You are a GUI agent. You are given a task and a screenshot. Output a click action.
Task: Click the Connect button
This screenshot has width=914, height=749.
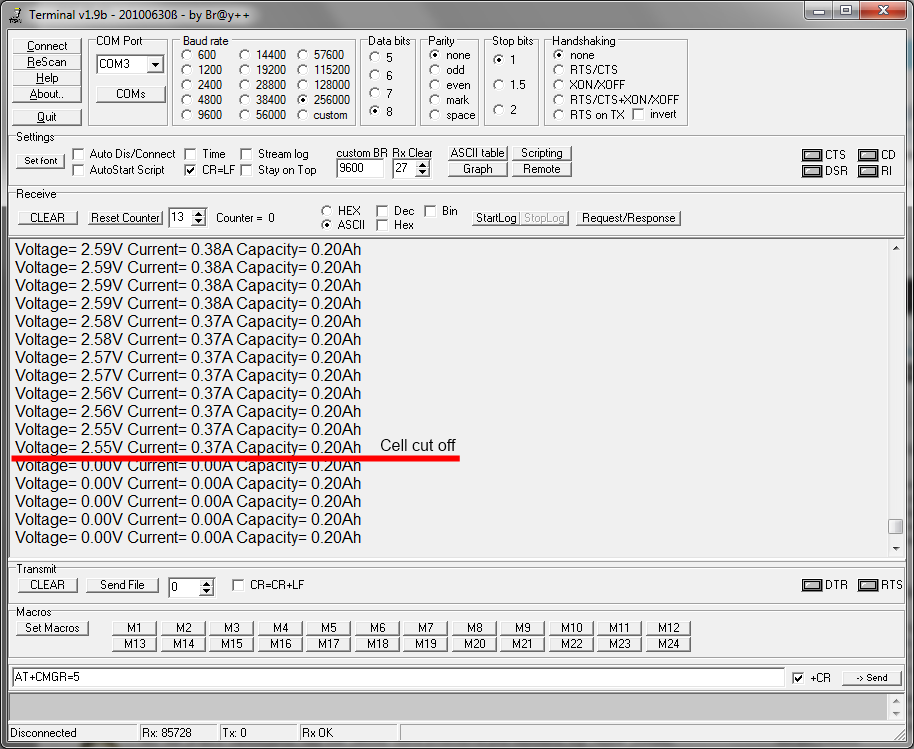(x=47, y=46)
